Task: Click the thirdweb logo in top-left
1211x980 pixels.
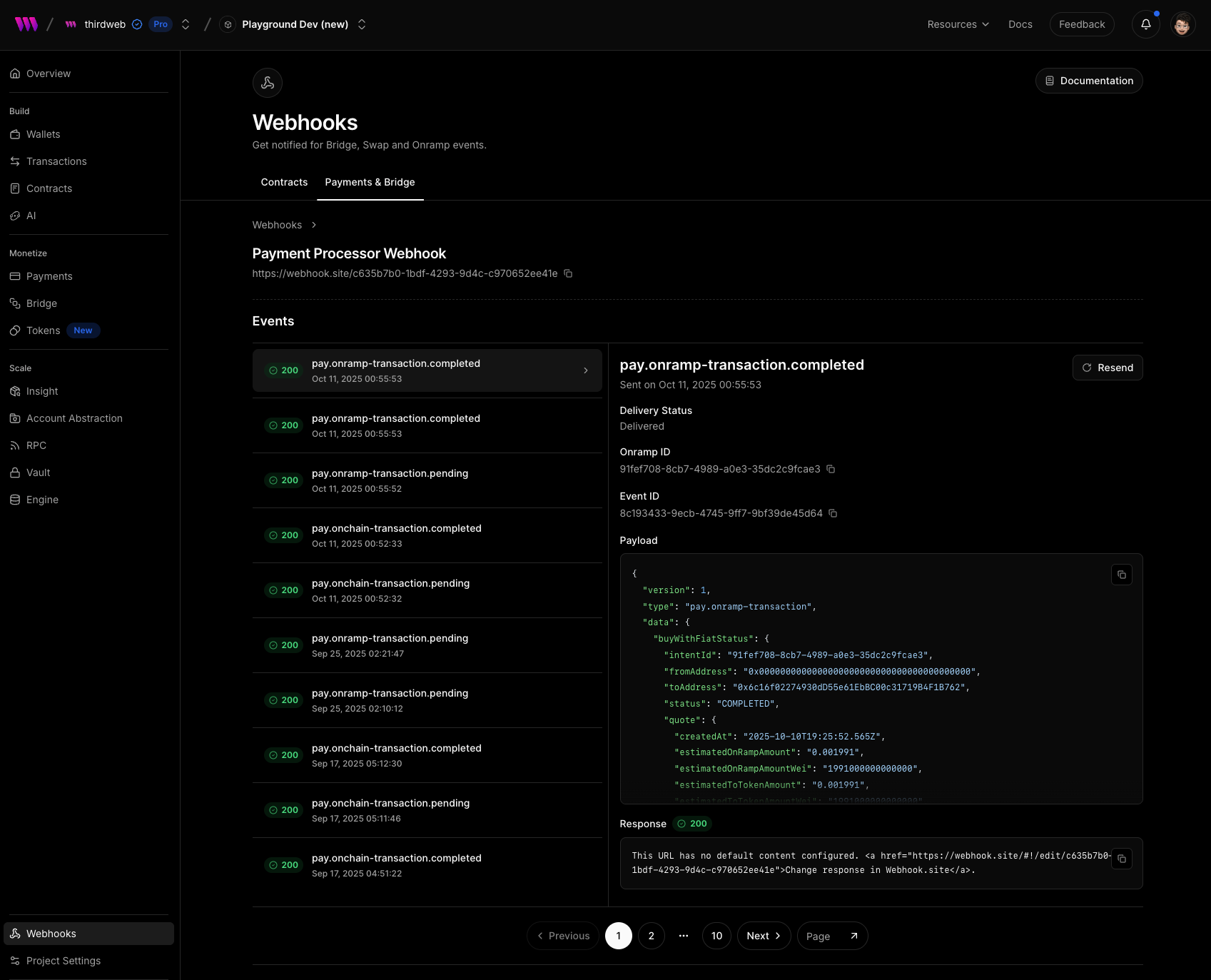Action: coord(26,24)
